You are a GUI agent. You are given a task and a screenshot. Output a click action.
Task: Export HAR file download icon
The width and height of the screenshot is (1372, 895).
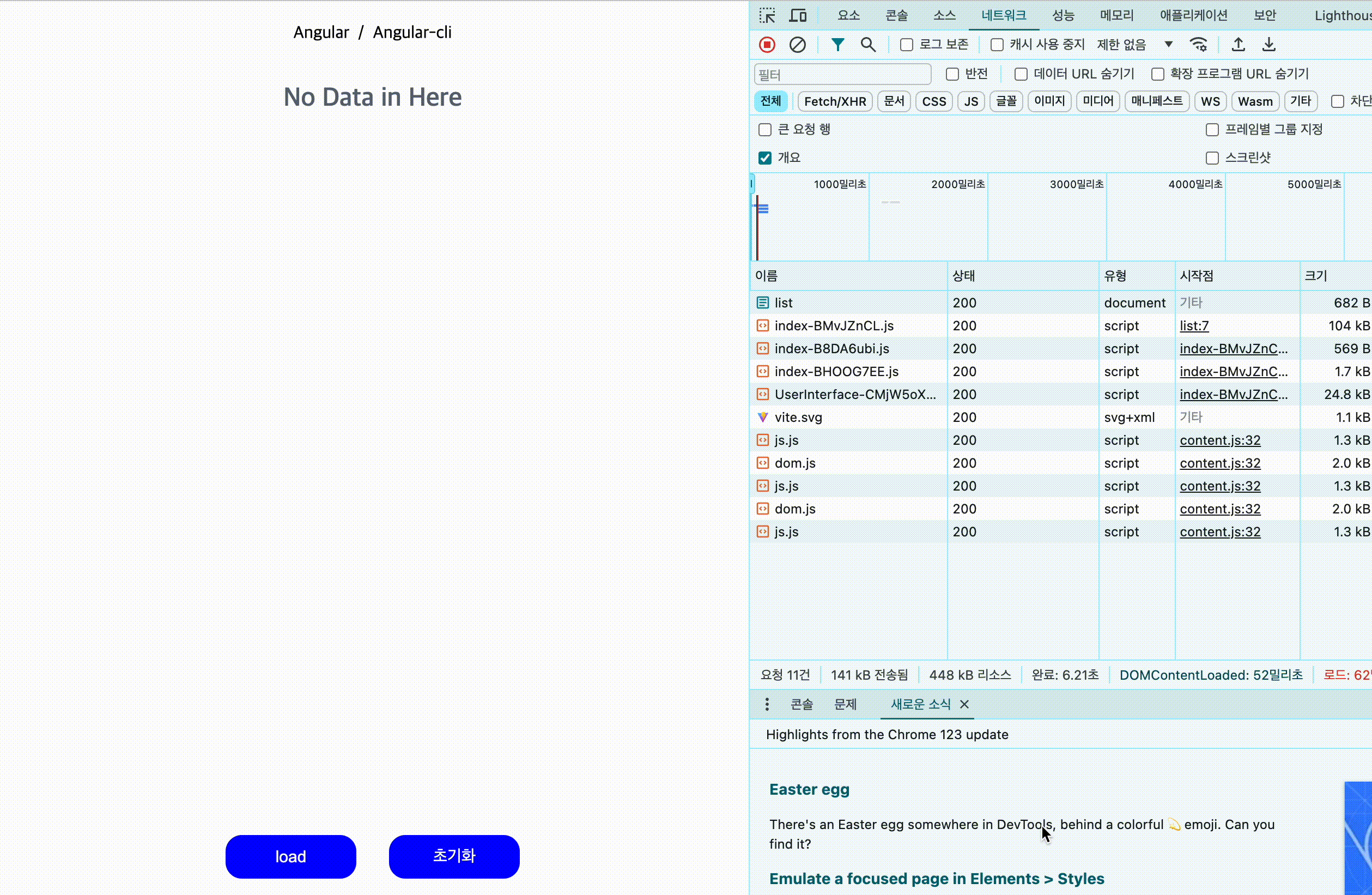[x=1269, y=44]
